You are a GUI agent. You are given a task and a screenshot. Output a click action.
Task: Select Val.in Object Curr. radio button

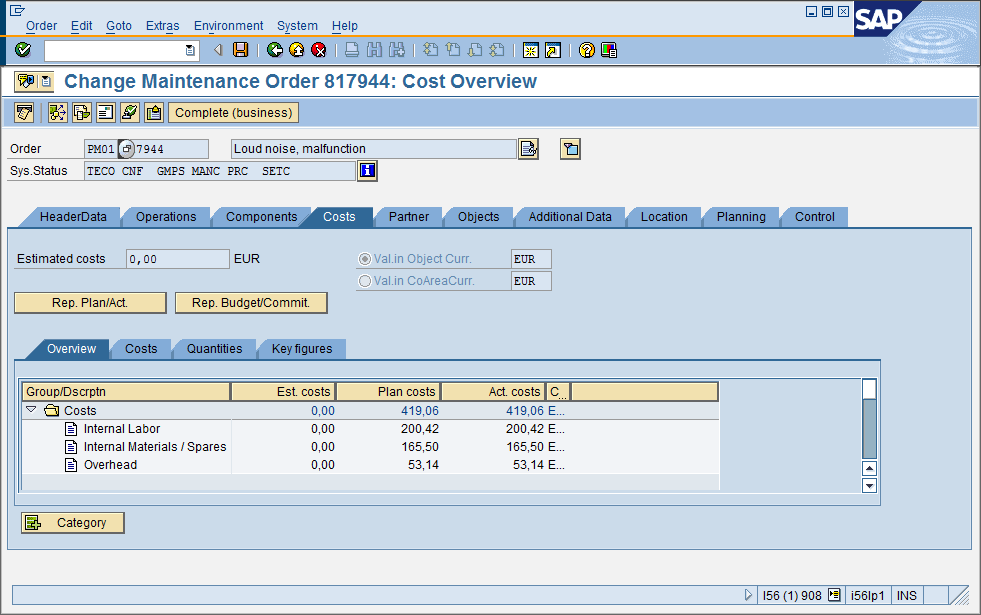pyautogui.click(x=364, y=259)
